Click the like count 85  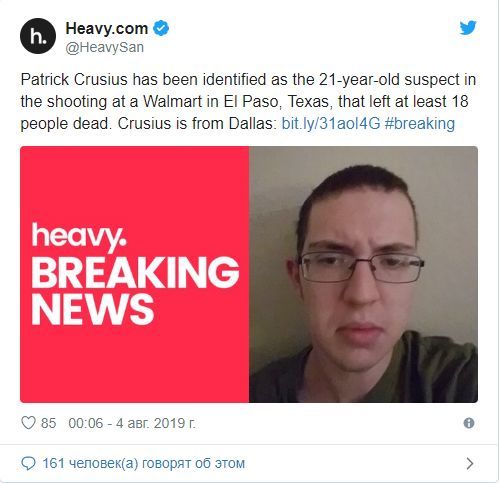point(48,423)
